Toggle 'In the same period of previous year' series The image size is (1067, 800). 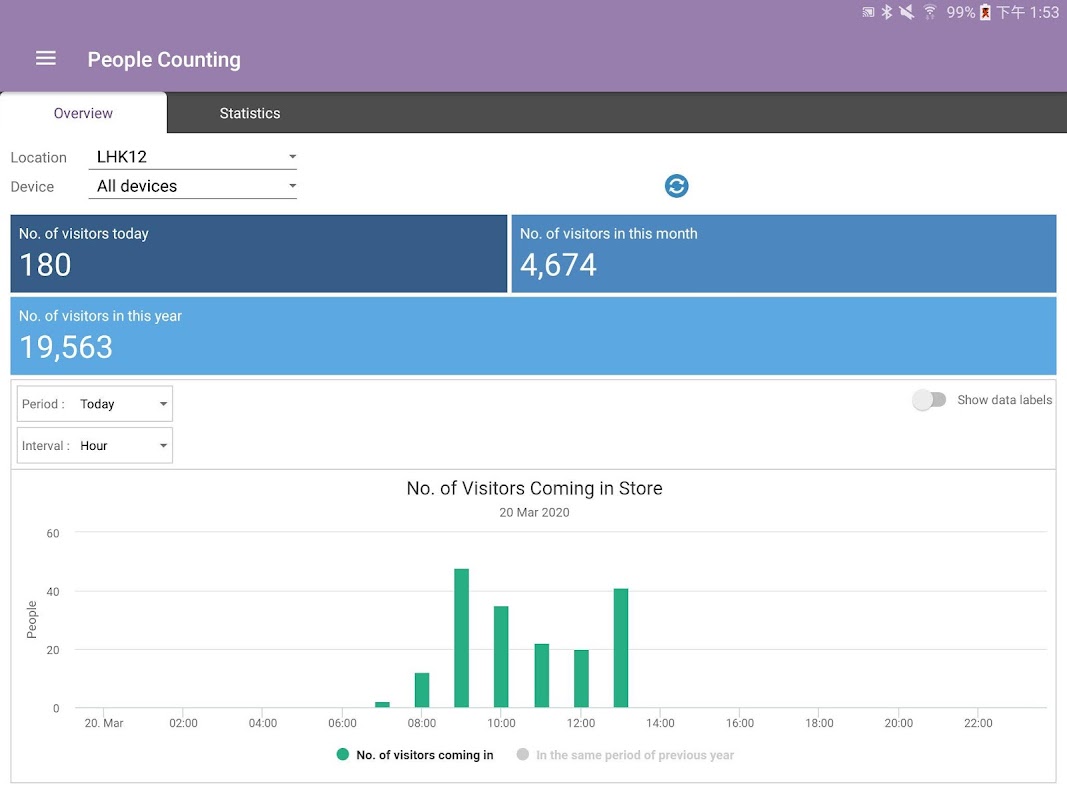[x=634, y=755]
